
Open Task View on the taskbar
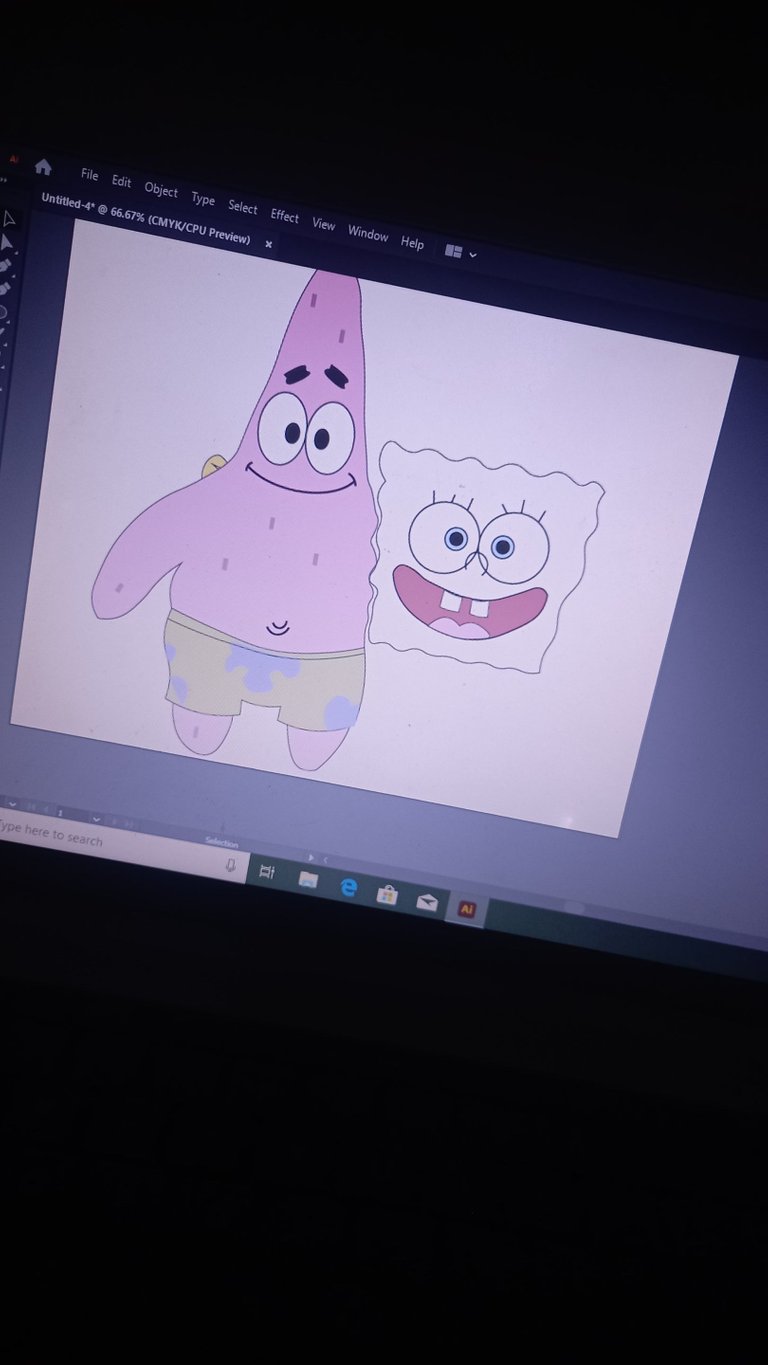click(267, 872)
